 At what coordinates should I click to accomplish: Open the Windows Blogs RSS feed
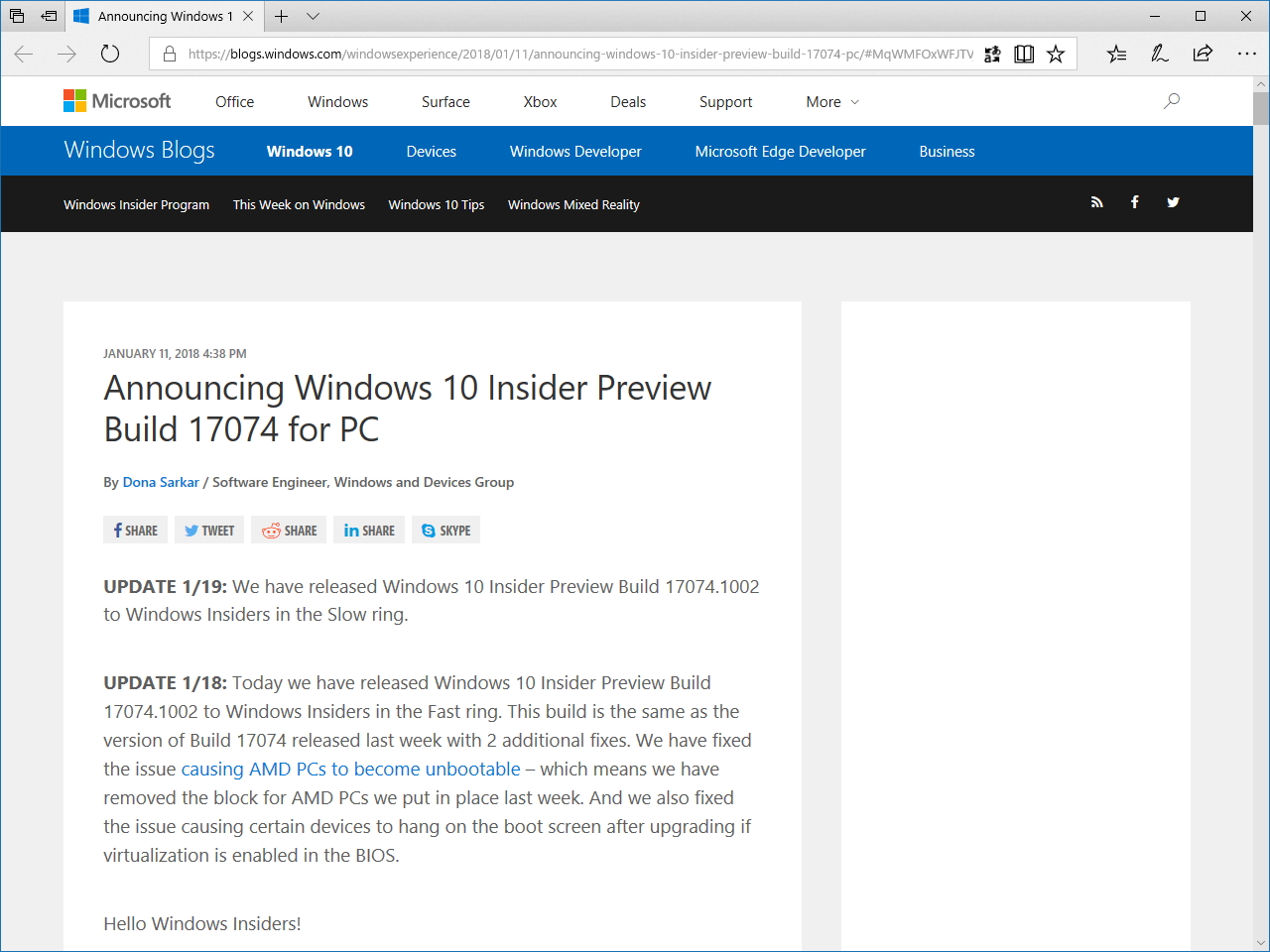pos(1096,202)
